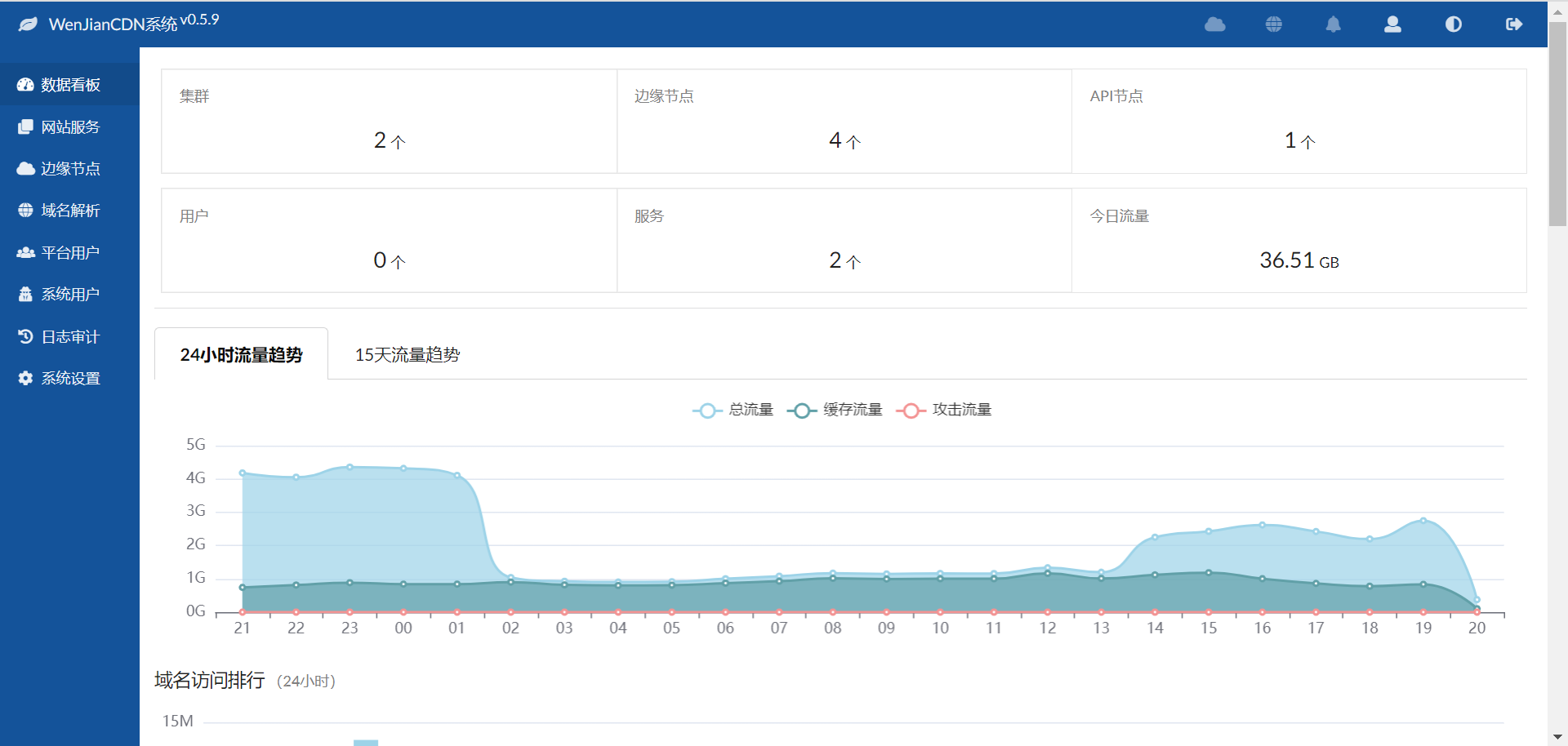Open 日志审计 from the sidebar
Image resolution: width=1568 pixels, height=746 pixels.
[x=25, y=335]
